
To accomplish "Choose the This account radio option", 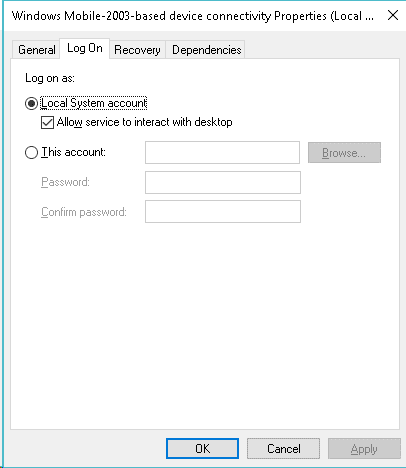I will 32,153.
